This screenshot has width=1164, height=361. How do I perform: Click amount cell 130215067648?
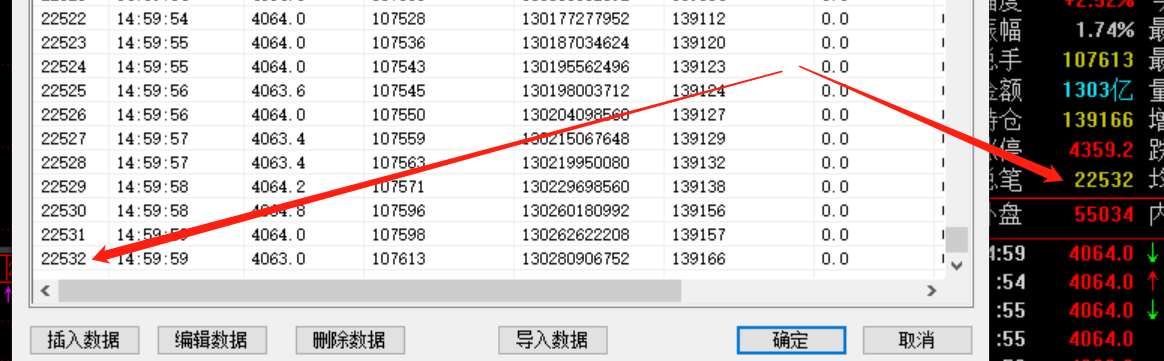[576, 138]
